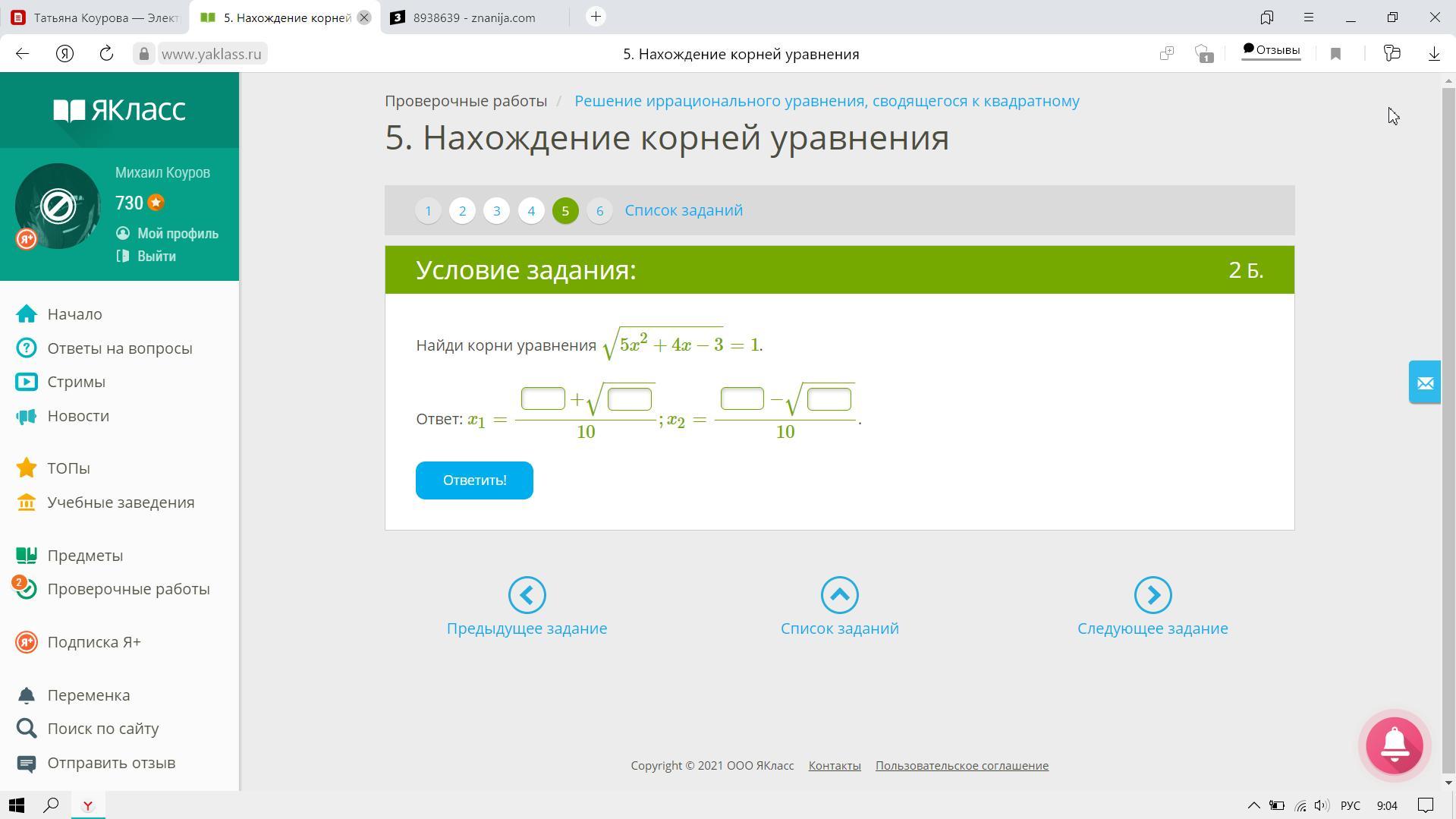
Task: Click the home icon beside Начало
Action: [x=27, y=314]
